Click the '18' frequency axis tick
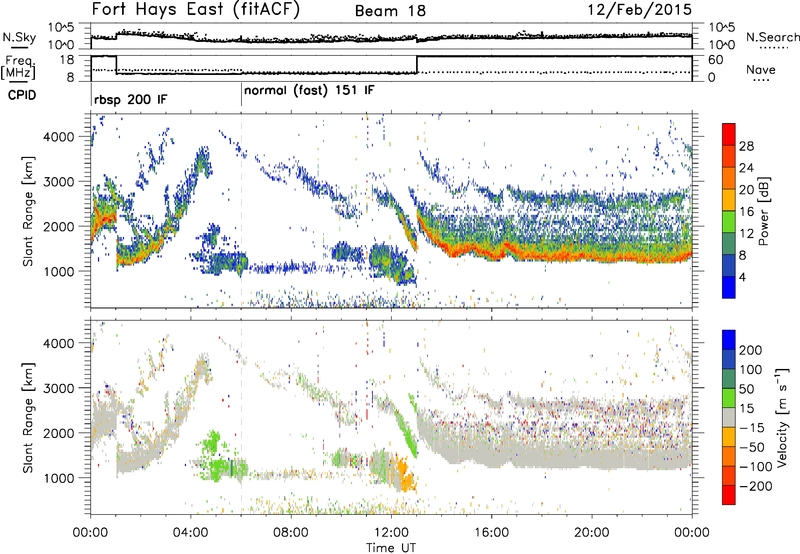The height and width of the screenshot is (554, 800). point(68,60)
